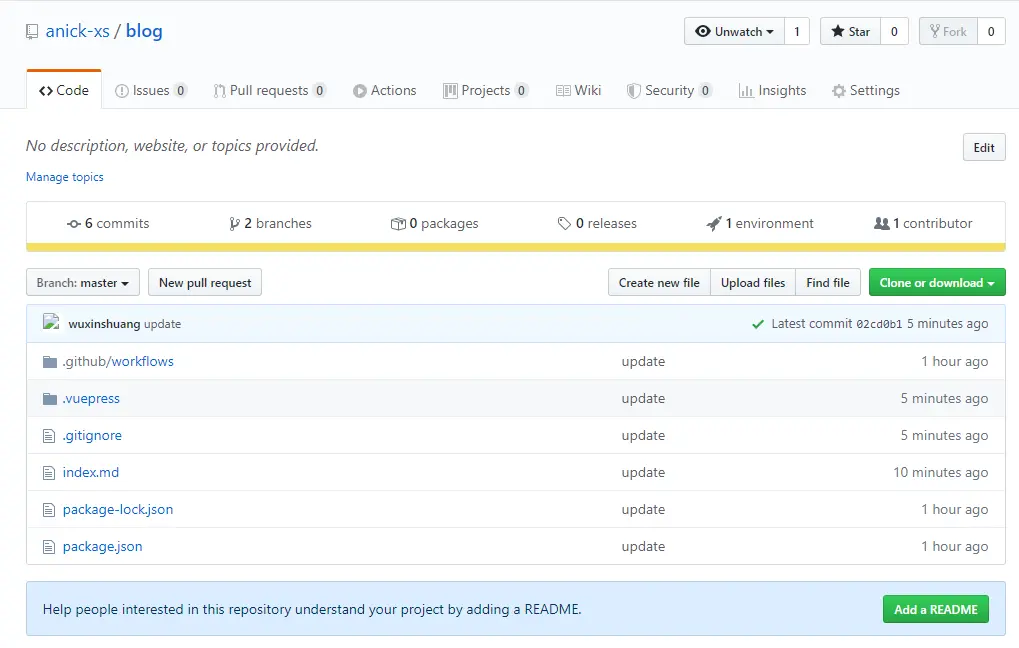Click the commits history icon

click(x=73, y=224)
